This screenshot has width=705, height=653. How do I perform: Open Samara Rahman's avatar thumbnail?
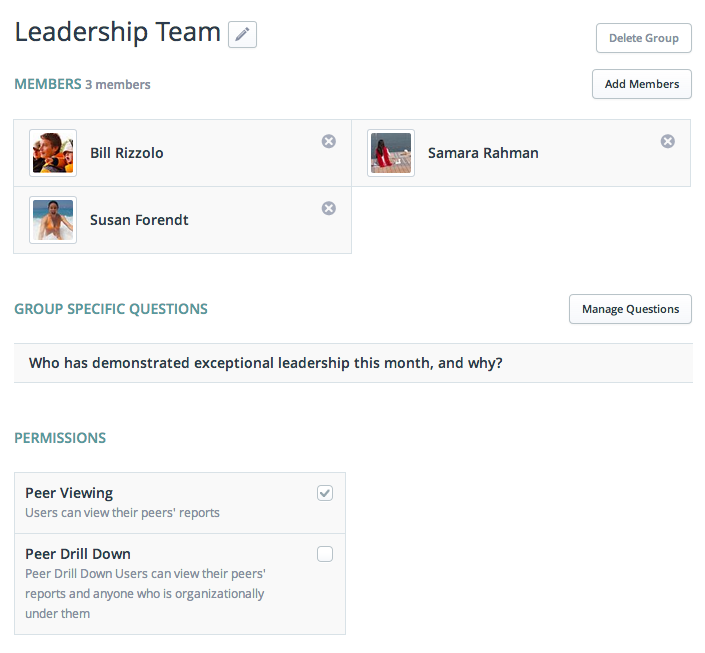[391, 153]
